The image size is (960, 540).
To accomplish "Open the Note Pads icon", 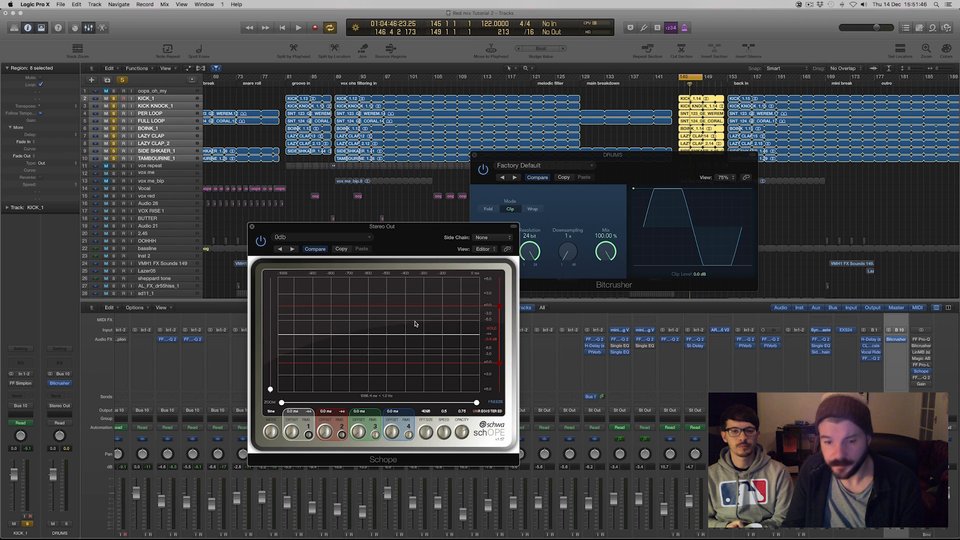I will point(919,28).
